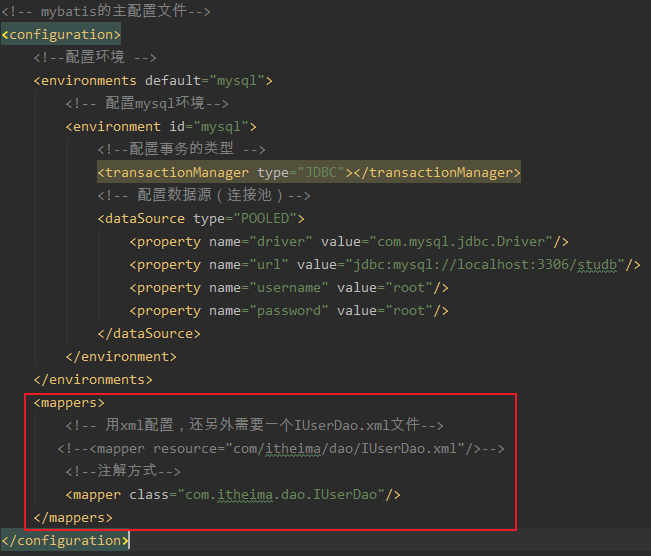Click the 用xml配置 IUserDao.xml文件 comment line
The width and height of the screenshot is (651, 556).
255,425
